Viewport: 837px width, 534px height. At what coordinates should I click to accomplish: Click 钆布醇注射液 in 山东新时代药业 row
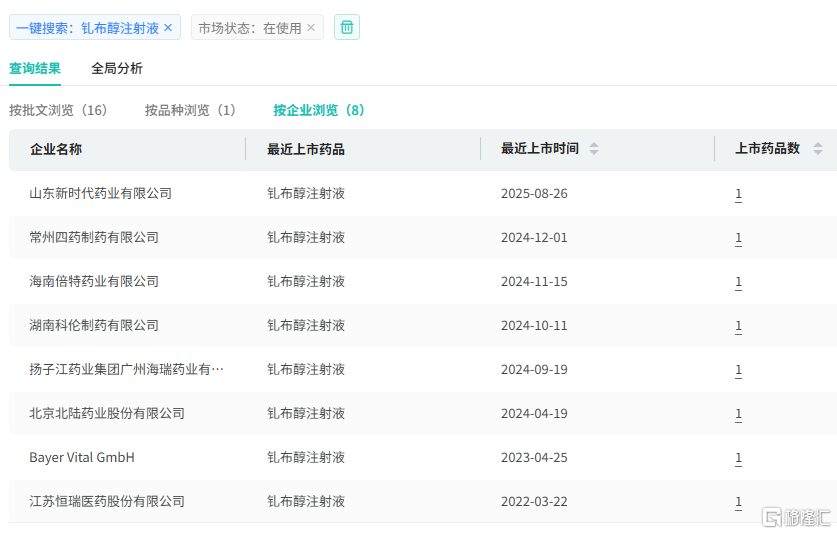click(x=306, y=193)
